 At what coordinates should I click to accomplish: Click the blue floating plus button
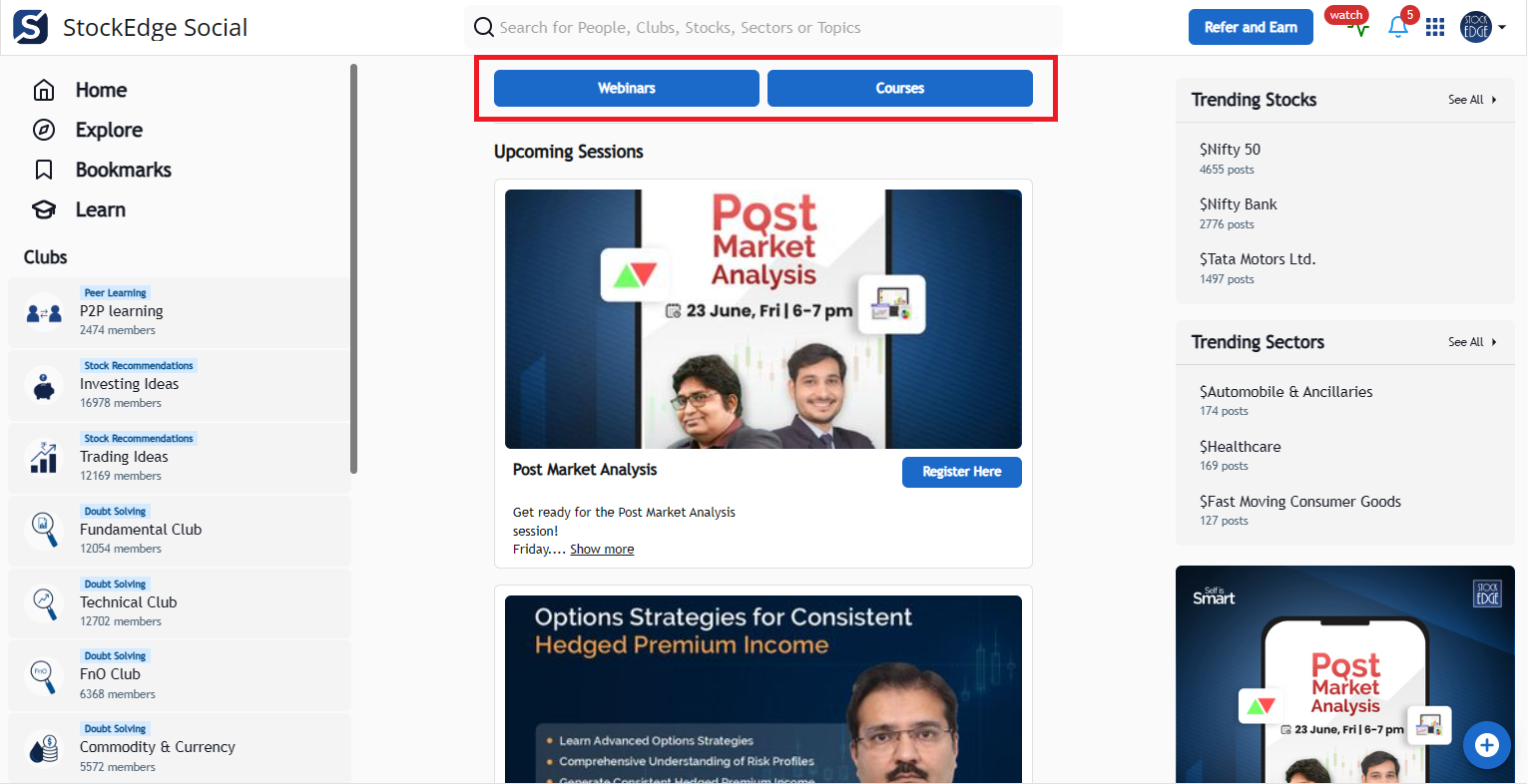(1486, 745)
